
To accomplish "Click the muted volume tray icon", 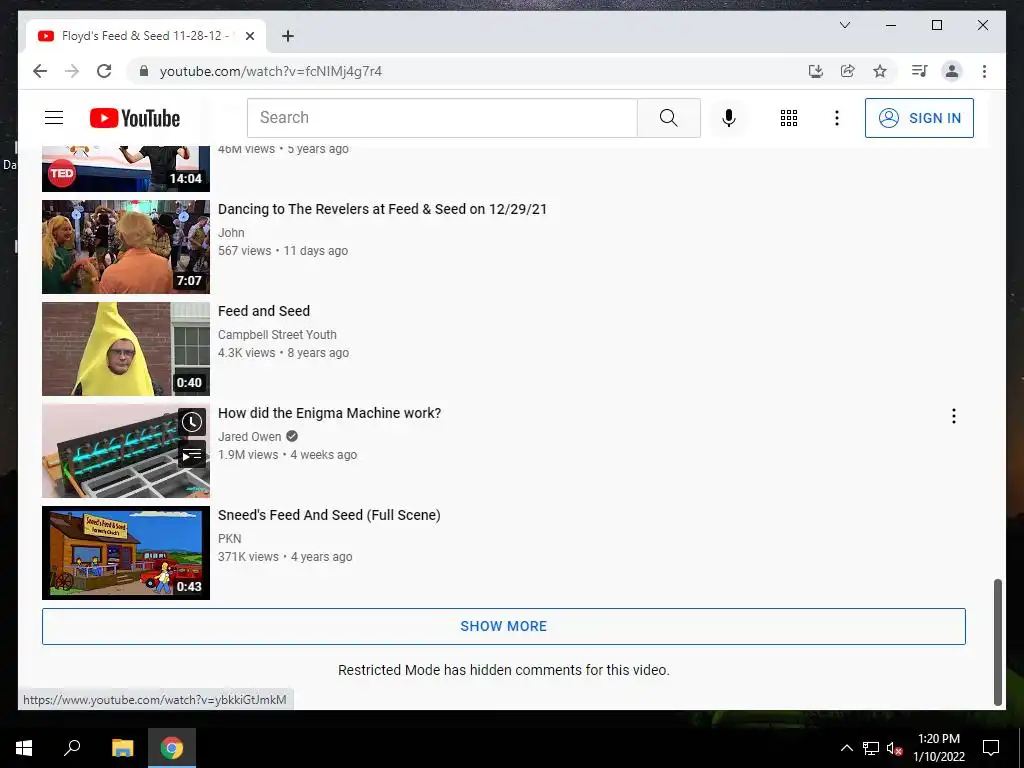I will [895, 748].
